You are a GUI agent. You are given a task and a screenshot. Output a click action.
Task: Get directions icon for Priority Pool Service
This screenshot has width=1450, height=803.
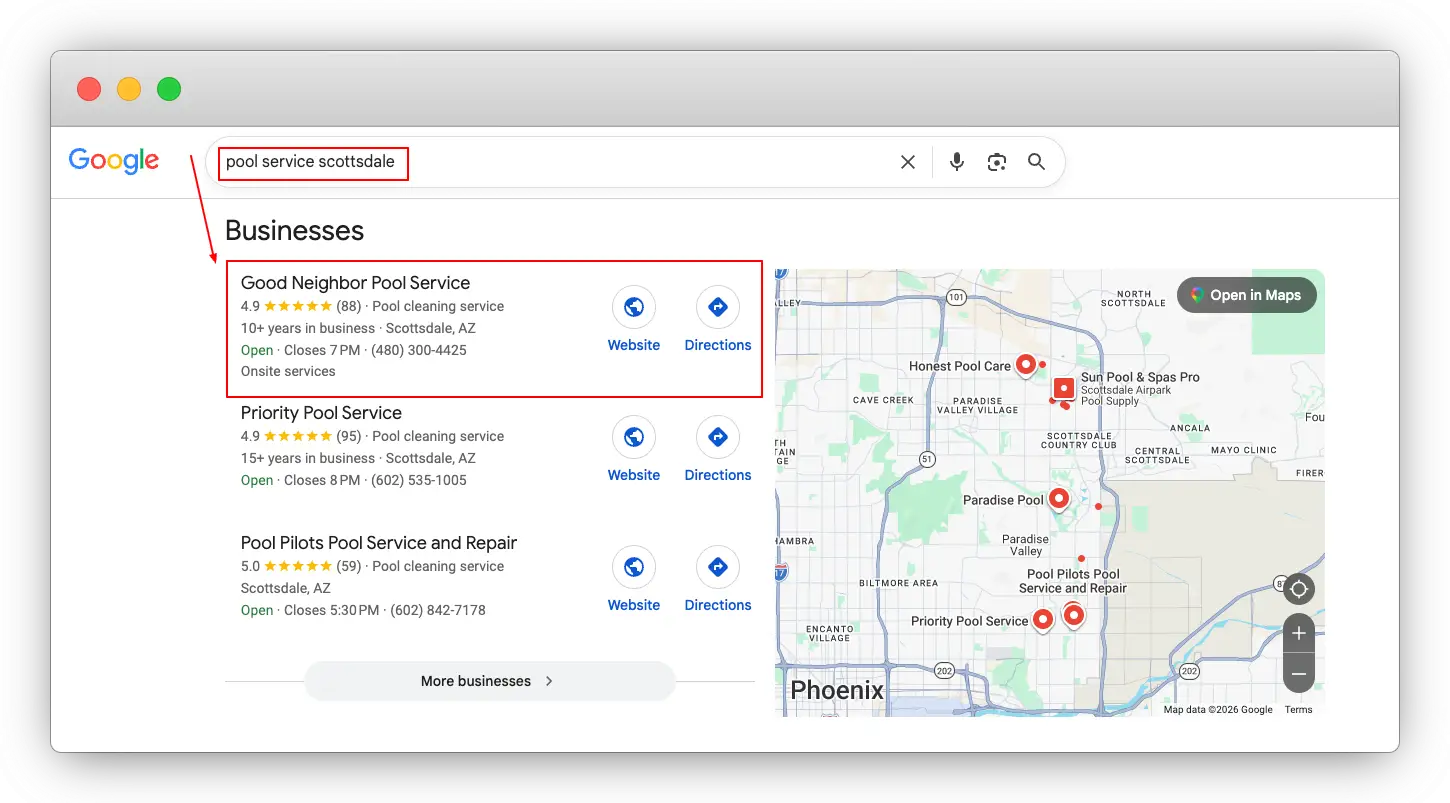[x=718, y=437]
